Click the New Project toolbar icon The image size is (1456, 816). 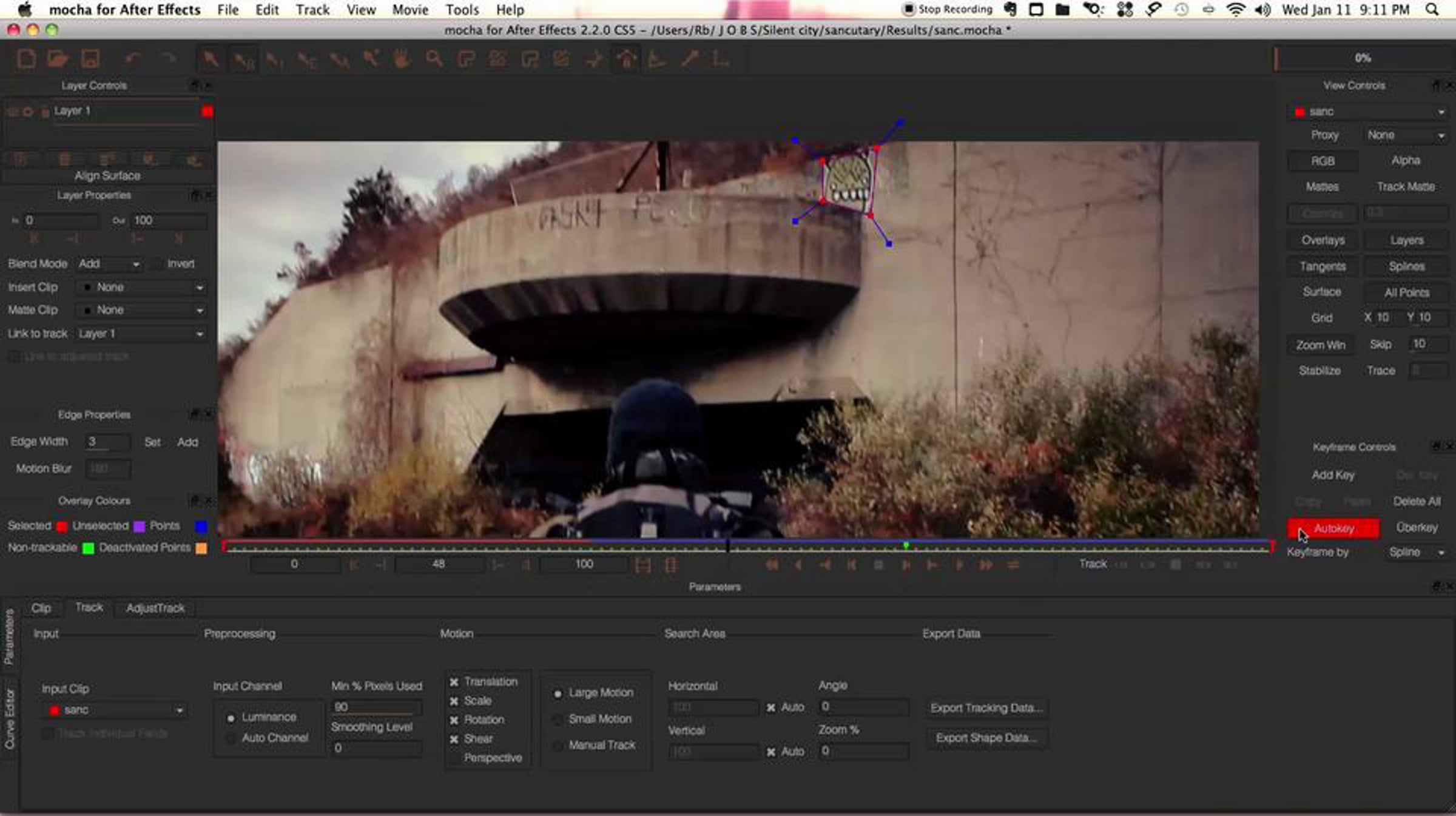click(x=26, y=59)
